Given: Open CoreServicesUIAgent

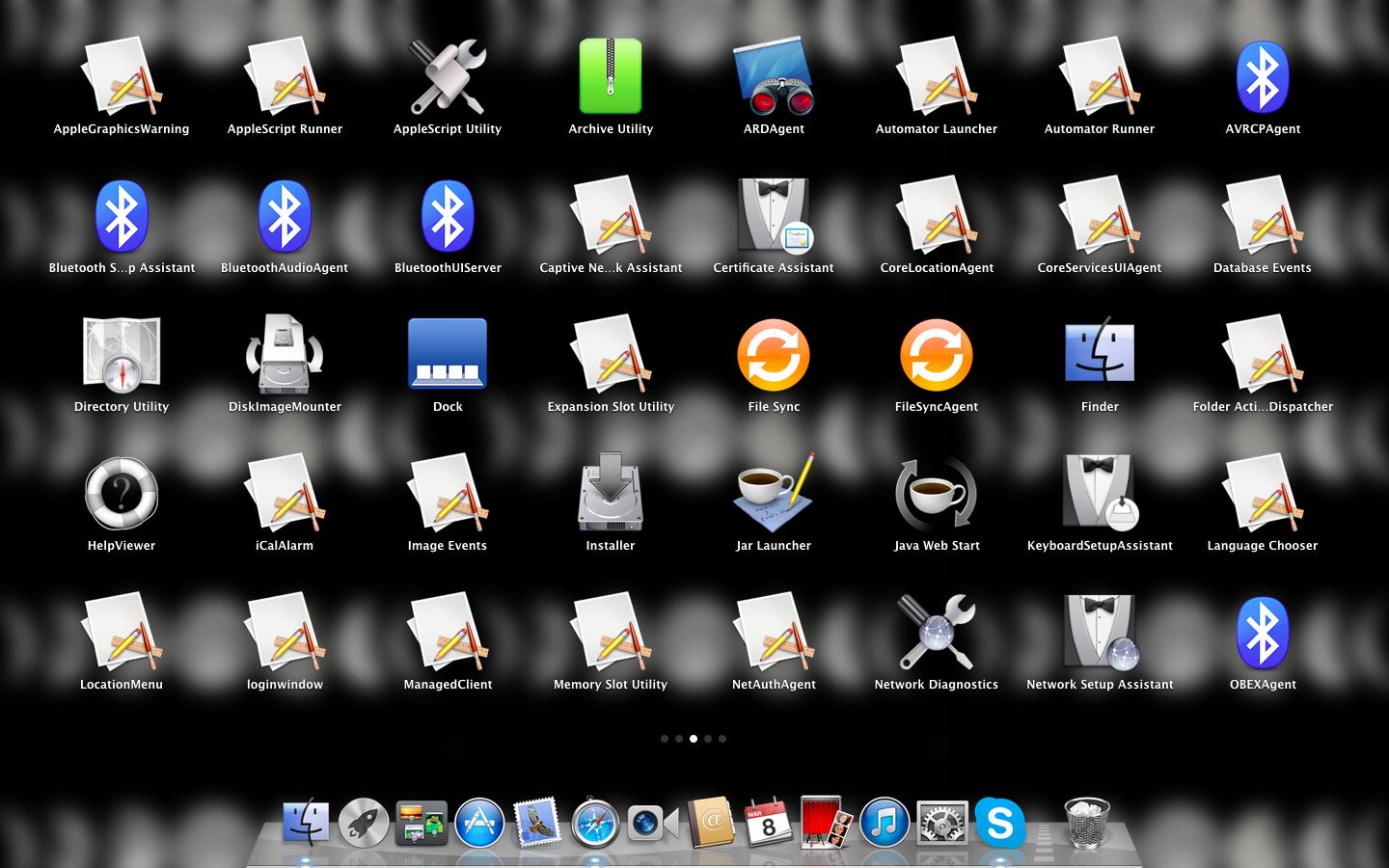Looking at the screenshot, I should click(1100, 215).
